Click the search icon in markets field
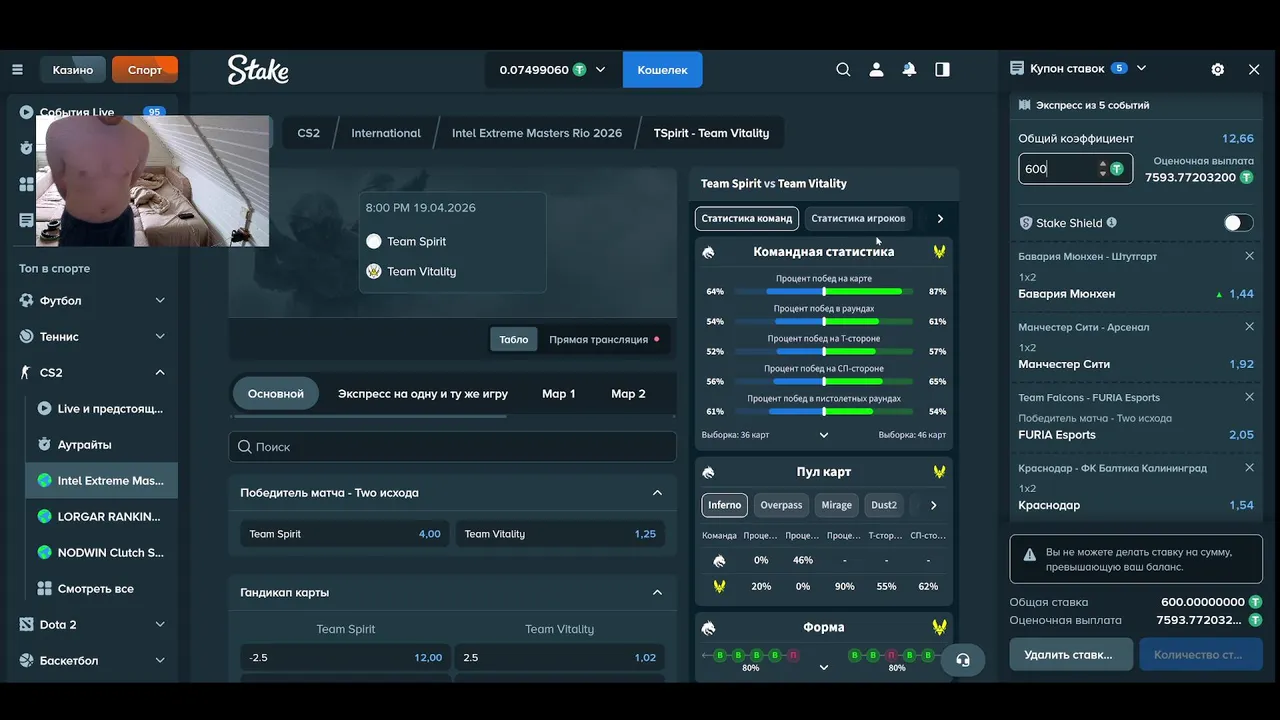Image resolution: width=1280 pixels, height=720 pixels. point(243,447)
